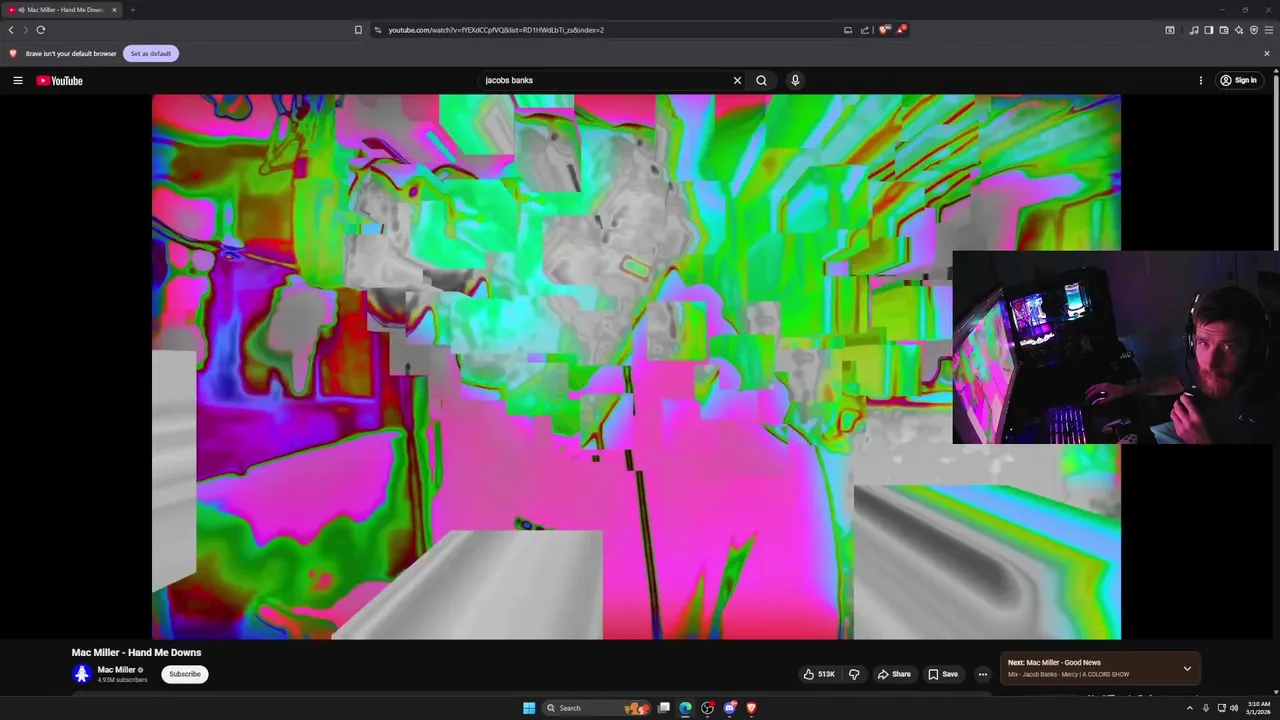Image resolution: width=1280 pixels, height=720 pixels.
Task: Click the video player area
Action: 636,366
